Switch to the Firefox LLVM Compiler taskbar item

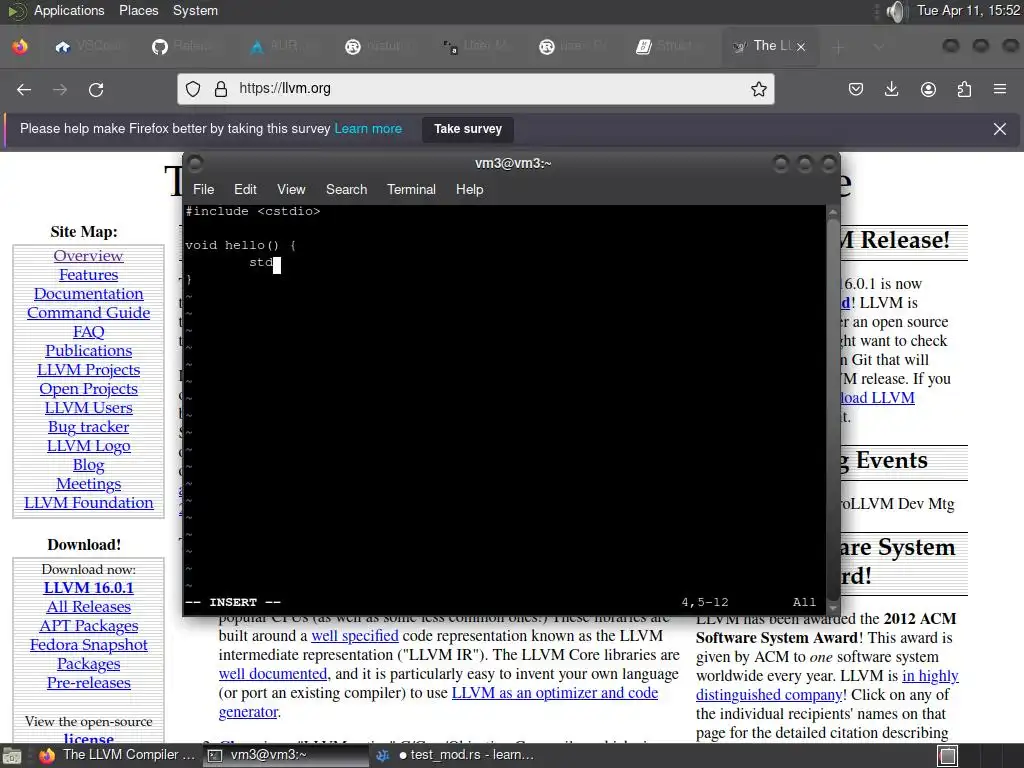[x=118, y=755]
